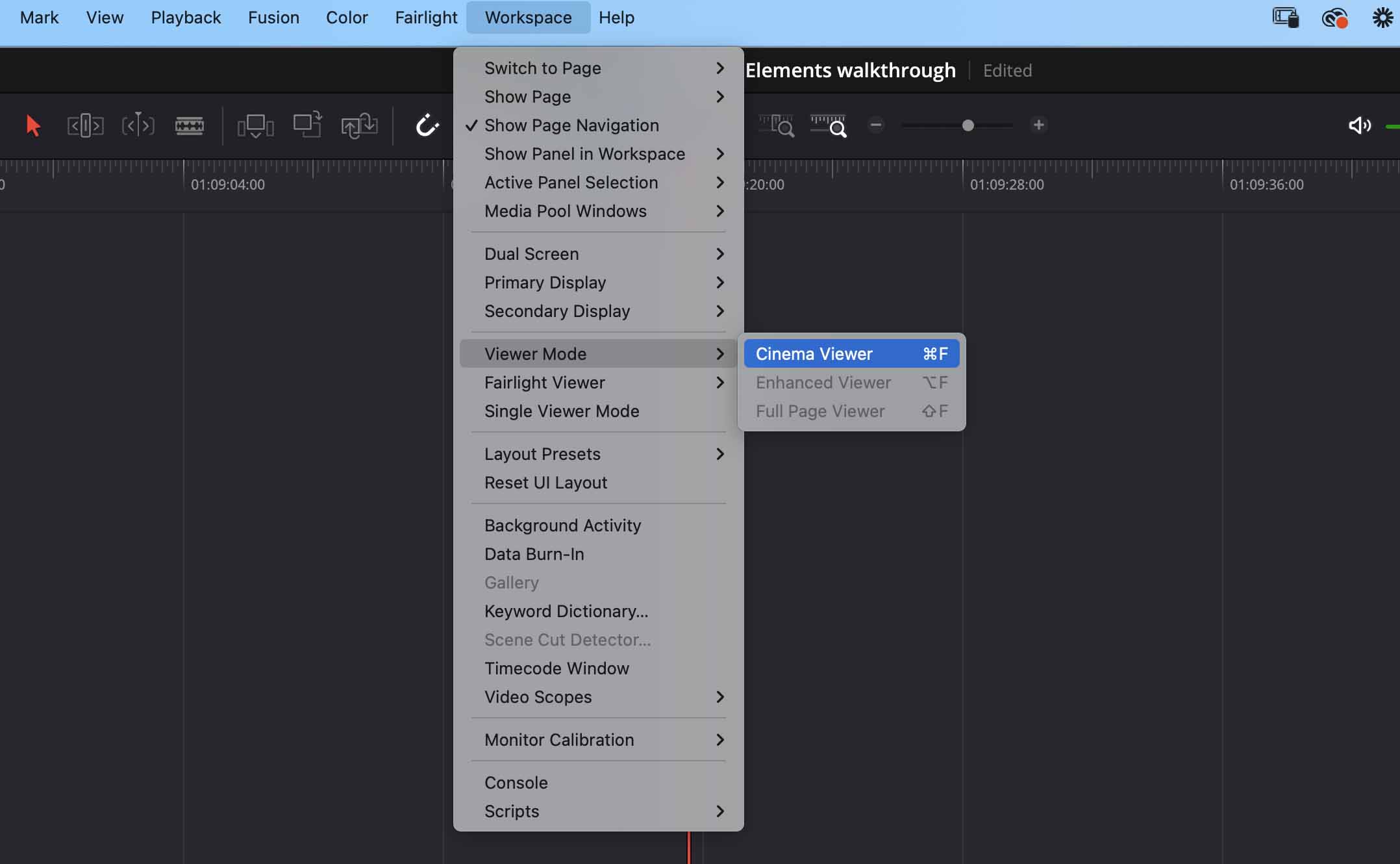Open the Color menu
Image resolution: width=1400 pixels, height=864 pixels.
coord(347,18)
